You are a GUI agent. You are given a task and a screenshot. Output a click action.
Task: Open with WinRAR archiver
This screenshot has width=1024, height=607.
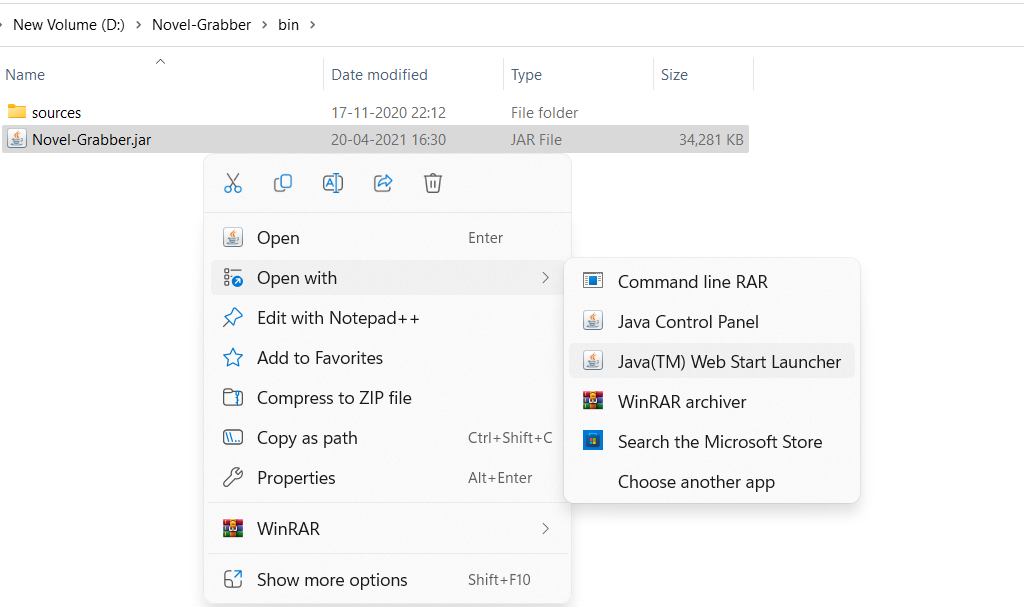pyautogui.click(x=712, y=402)
